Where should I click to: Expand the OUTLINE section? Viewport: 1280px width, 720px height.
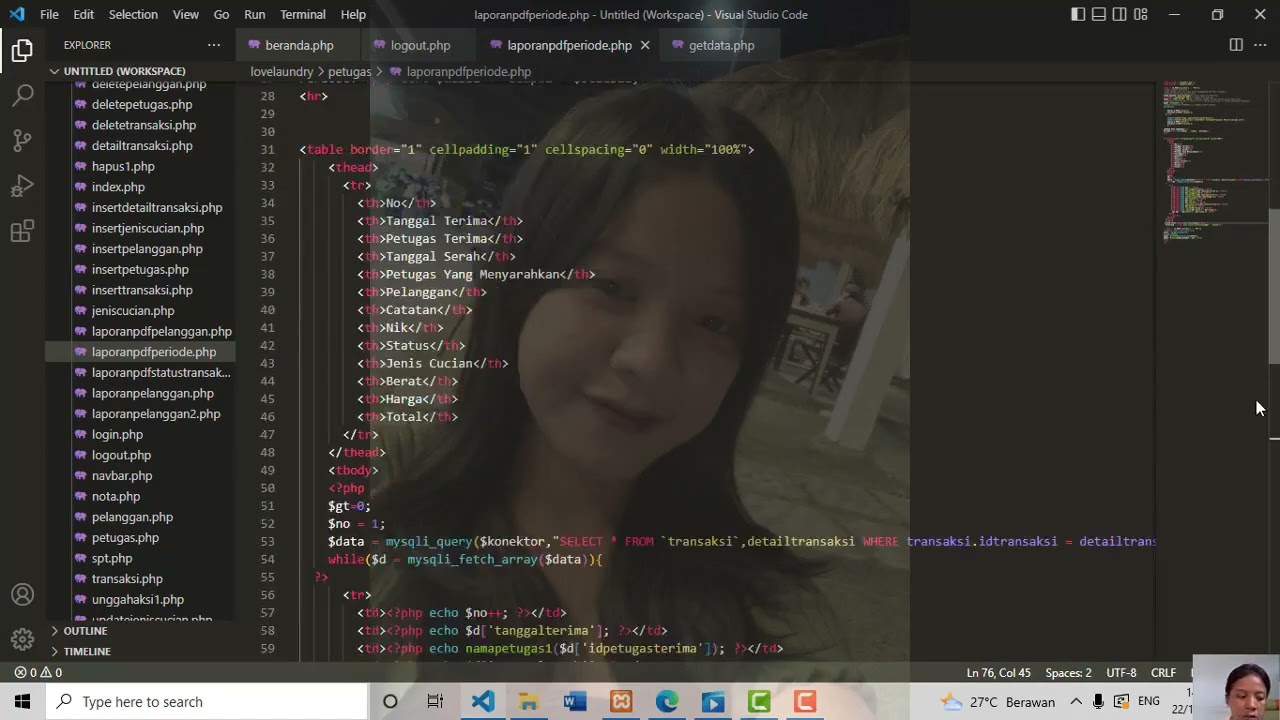85,631
